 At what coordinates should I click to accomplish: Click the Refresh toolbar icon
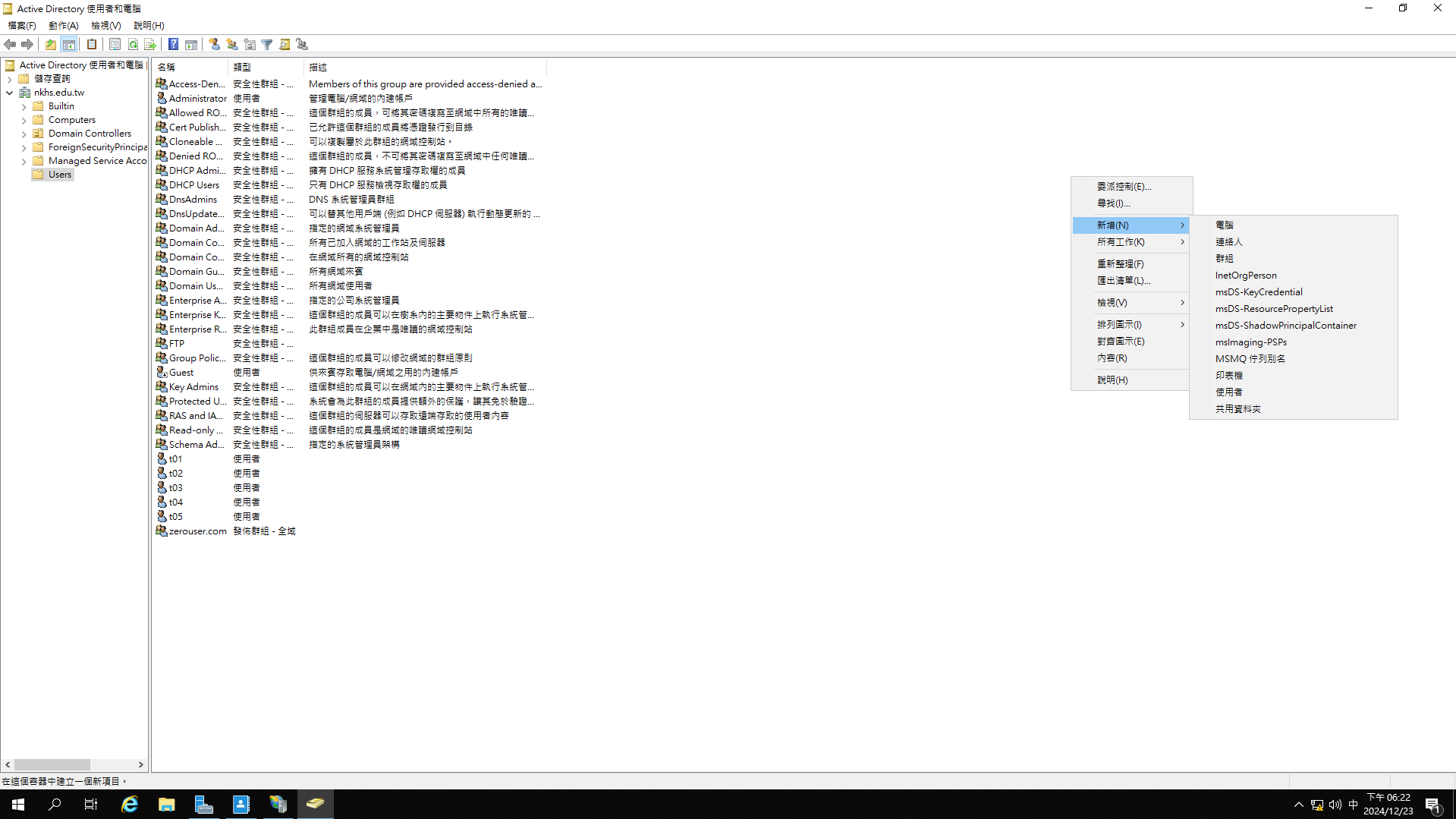coord(133,45)
